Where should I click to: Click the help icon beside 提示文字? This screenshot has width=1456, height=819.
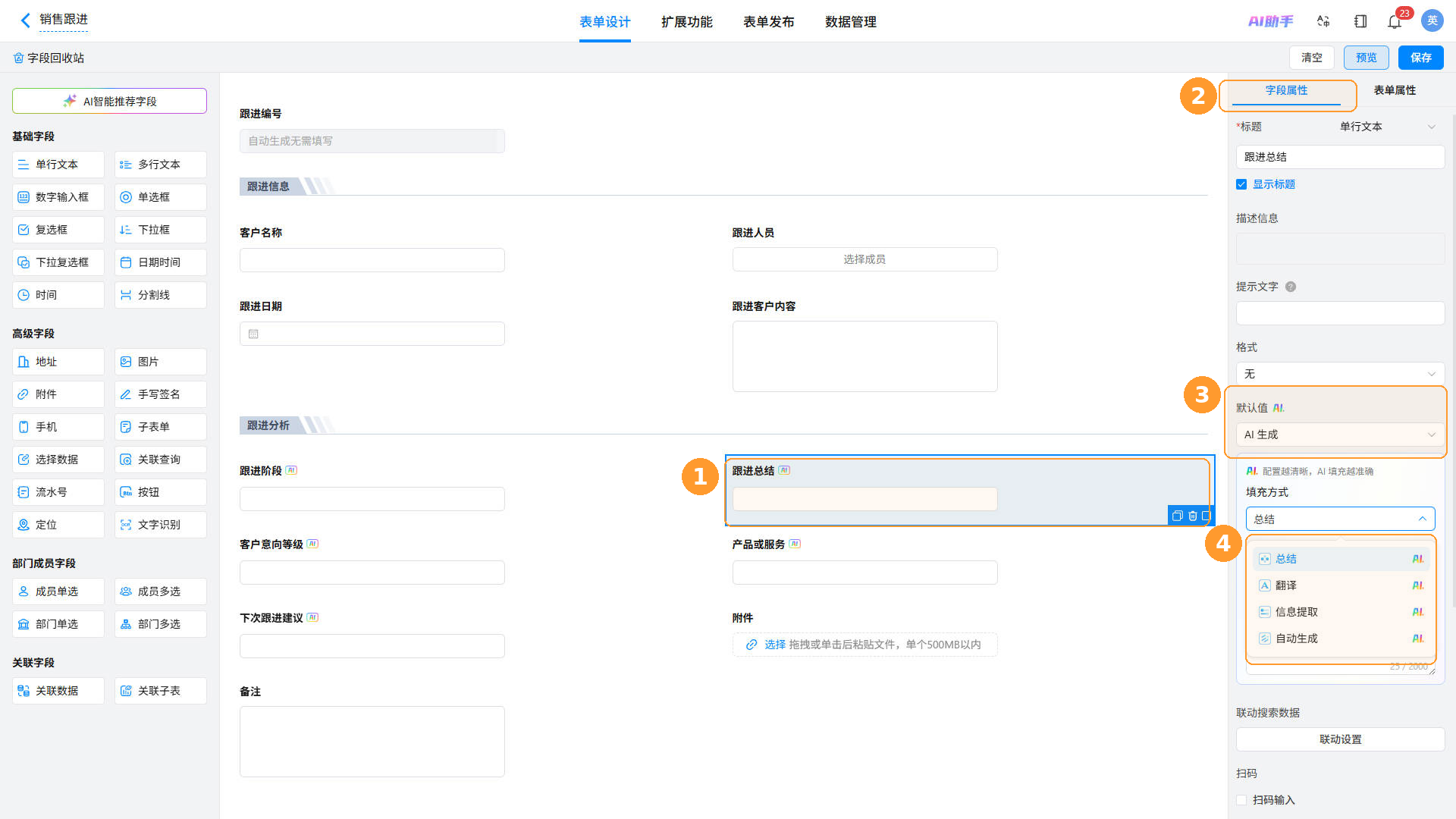tap(1291, 287)
